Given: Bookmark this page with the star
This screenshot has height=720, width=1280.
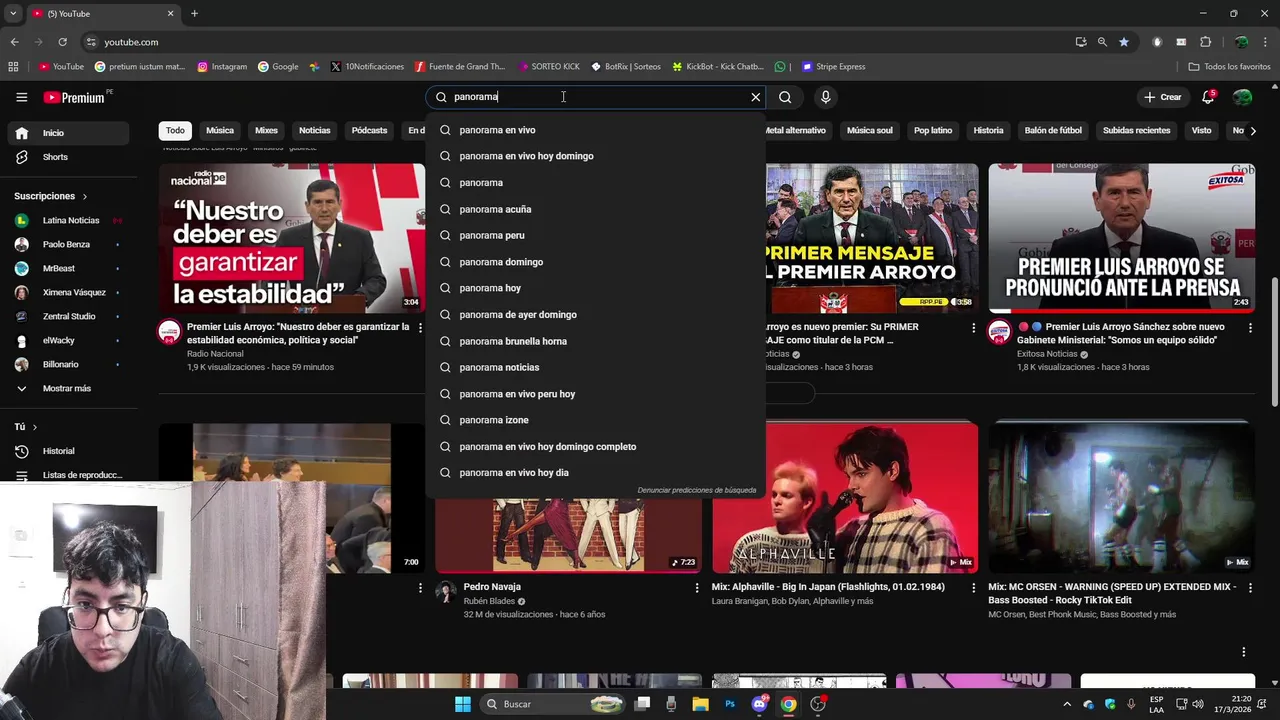Looking at the screenshot, I should [x=1124, y=42].
